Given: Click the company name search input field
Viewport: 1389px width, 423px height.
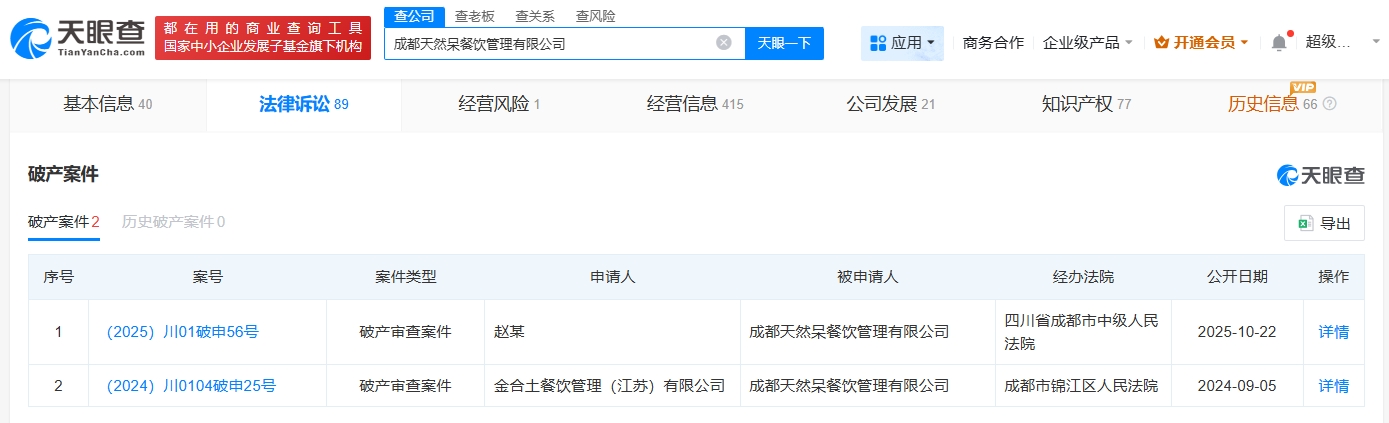Looking at the screenshot, I should (550, 43).
